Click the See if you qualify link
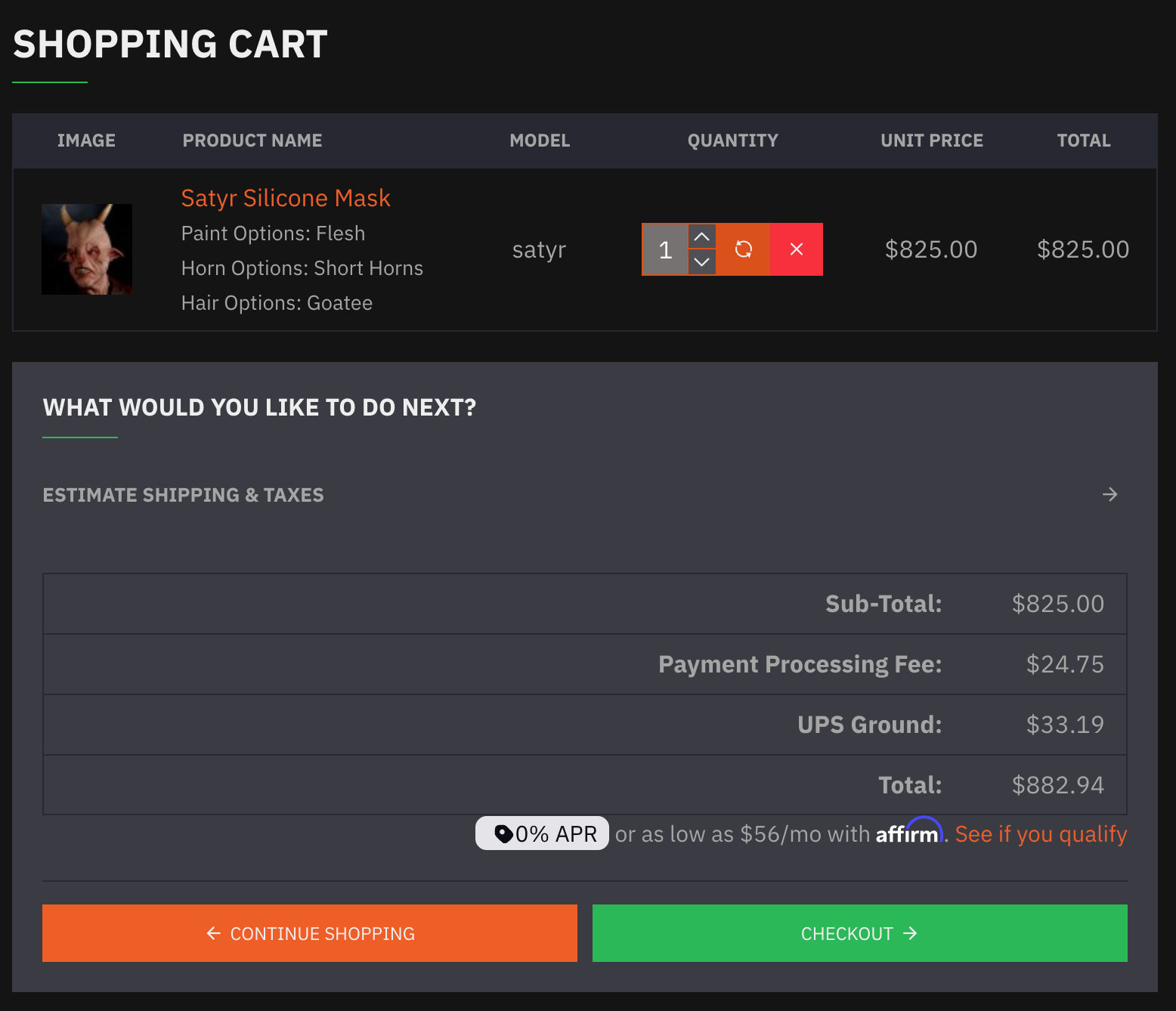Viewport: 1176px width, 1011px height. click(x=1041, y=834)
